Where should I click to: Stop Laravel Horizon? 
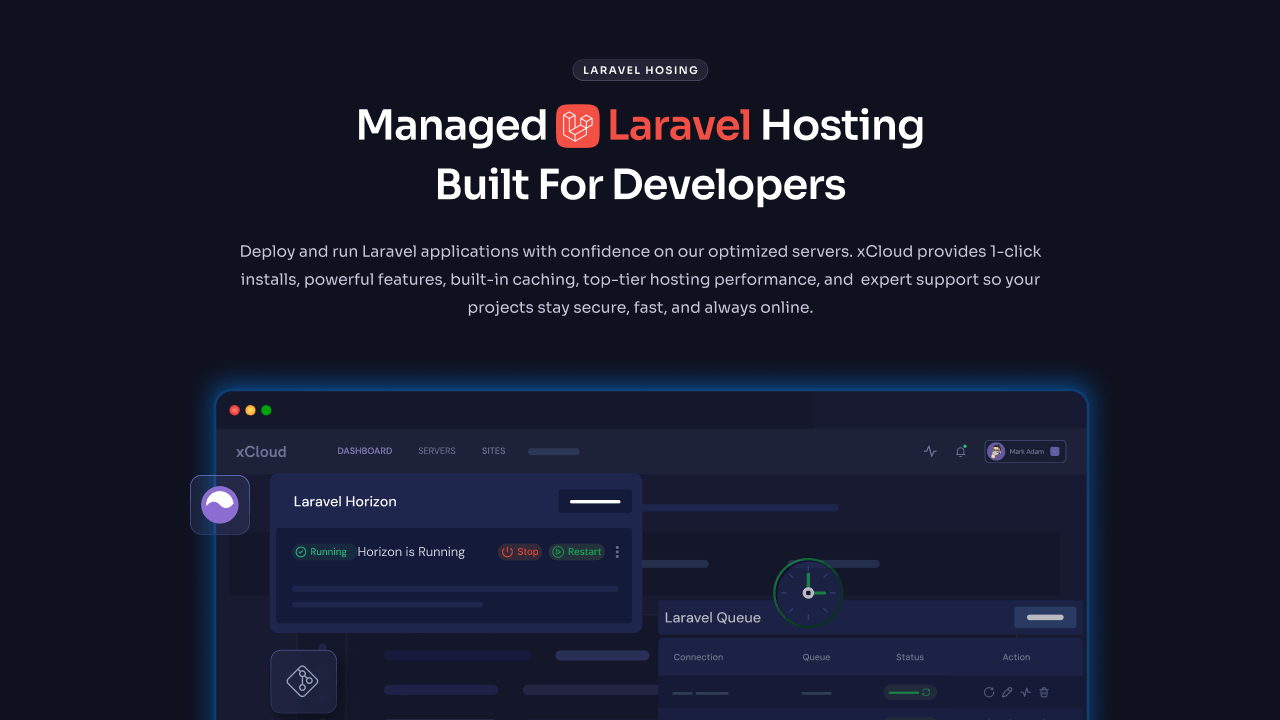point(520,552)
